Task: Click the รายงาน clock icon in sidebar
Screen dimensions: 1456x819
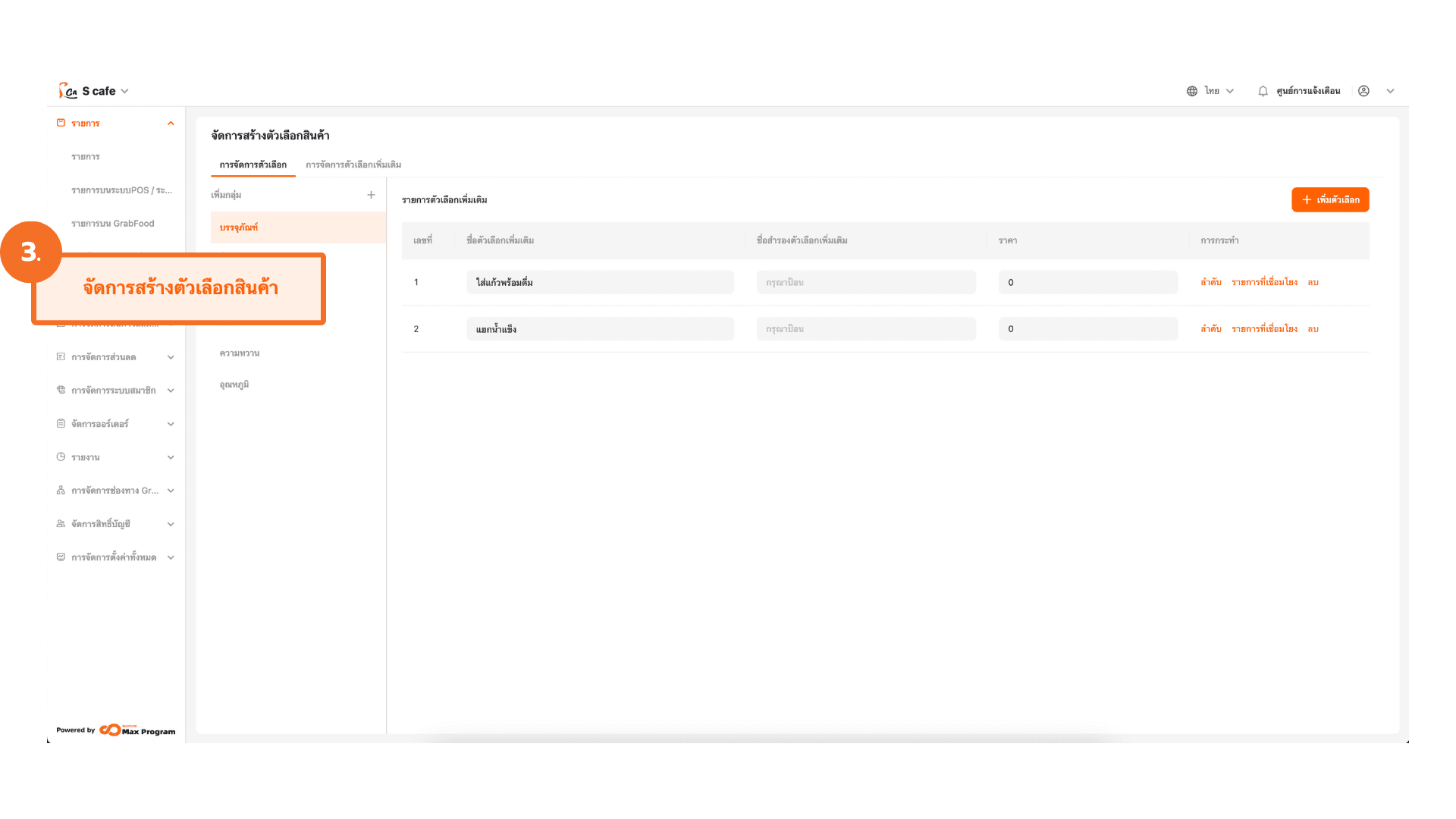Action: point(61,457)
